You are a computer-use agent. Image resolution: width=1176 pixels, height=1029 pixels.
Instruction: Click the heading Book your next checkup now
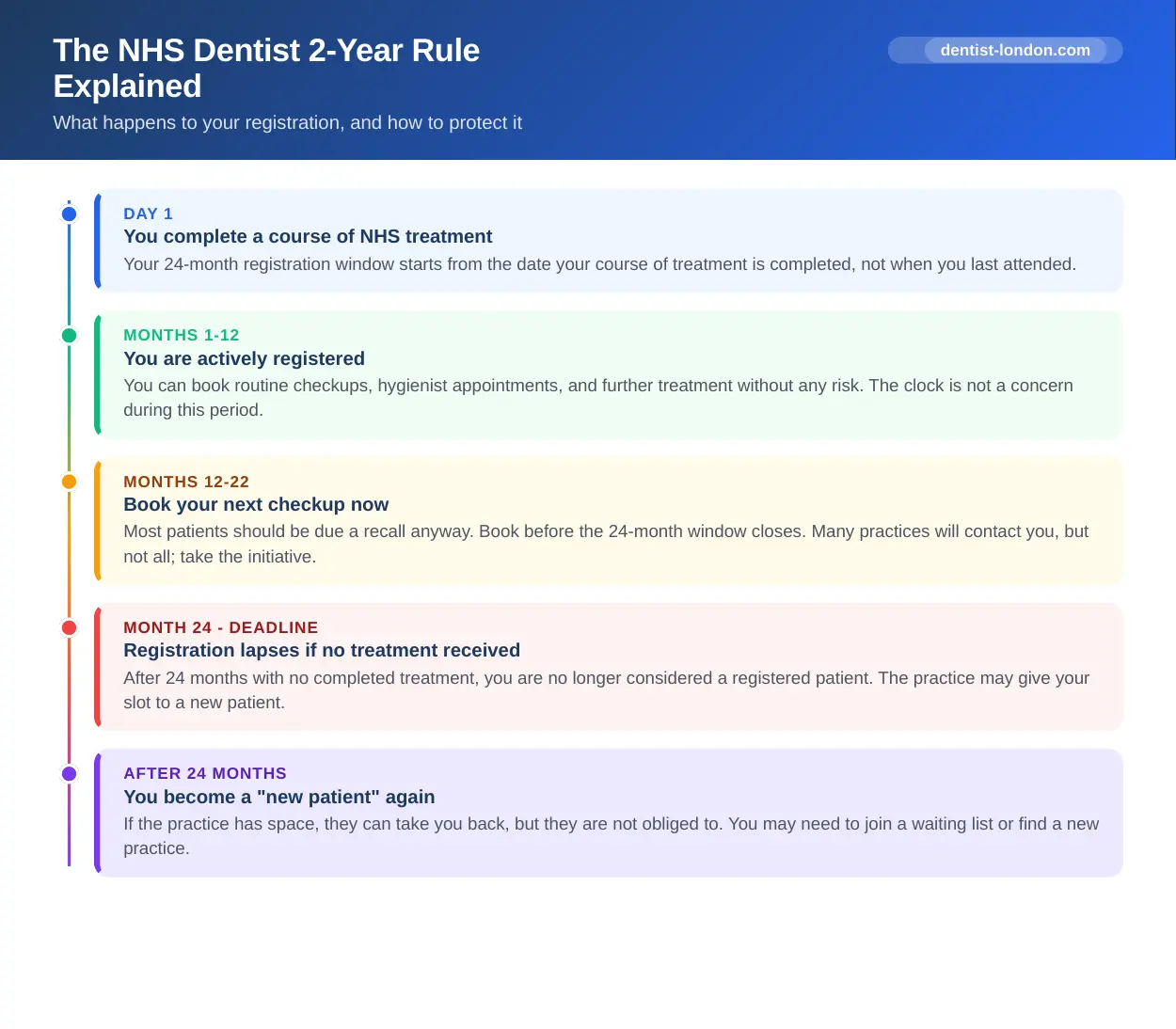point(256,504)
